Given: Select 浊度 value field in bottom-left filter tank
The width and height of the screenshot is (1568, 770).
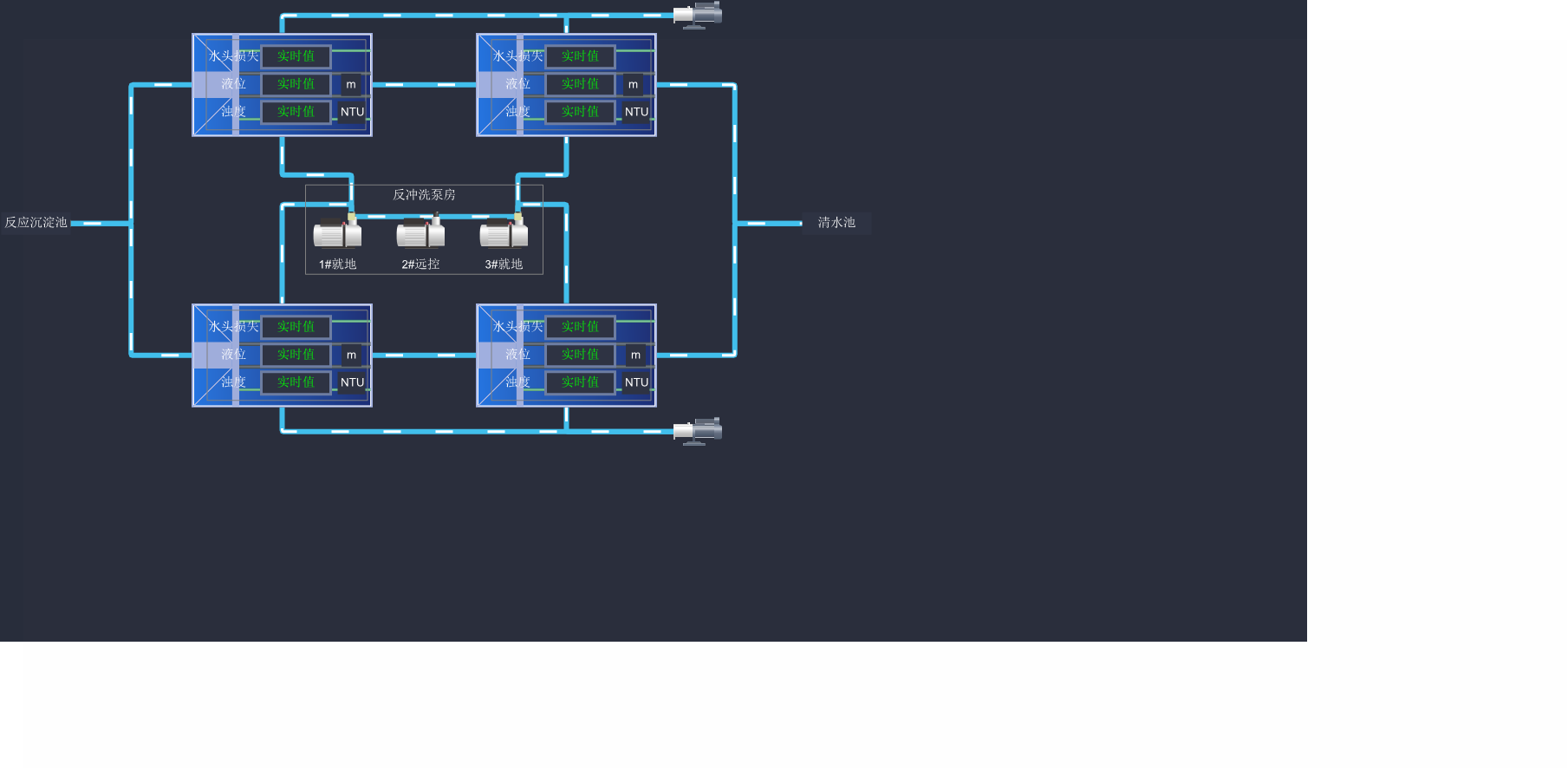Looking at the screenshot, I should click(x=296, y=382).
